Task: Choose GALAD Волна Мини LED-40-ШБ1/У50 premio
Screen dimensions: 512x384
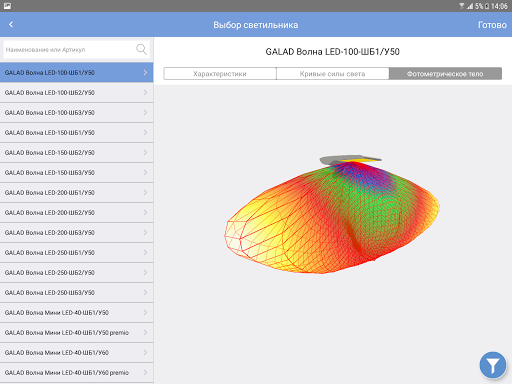Action: coord(77,332)
